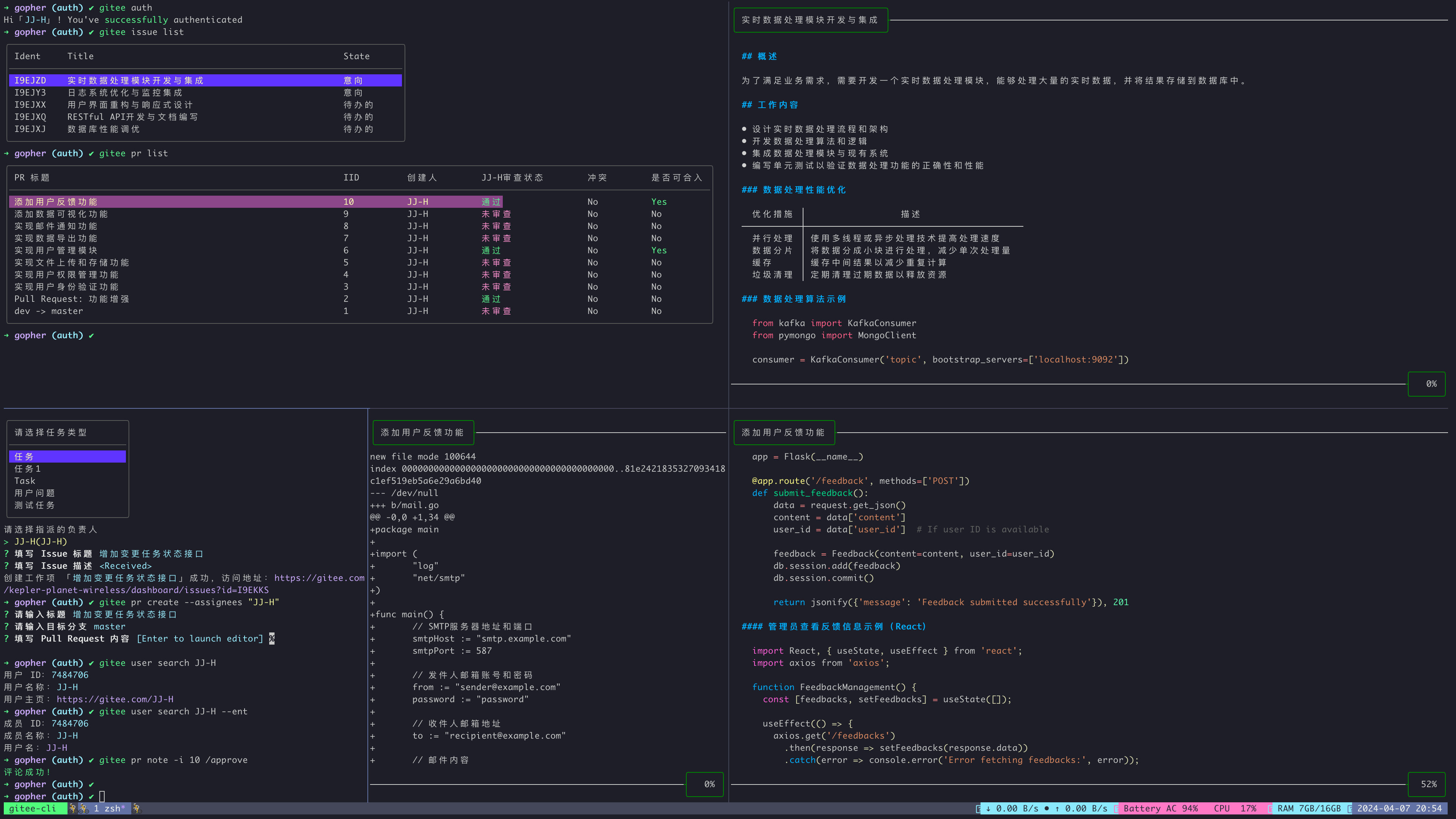Select issue I9EJXQ RESTful API开发与文档编写
The height and width of the screenshot is (819, 1456).
tap(205, 117)
